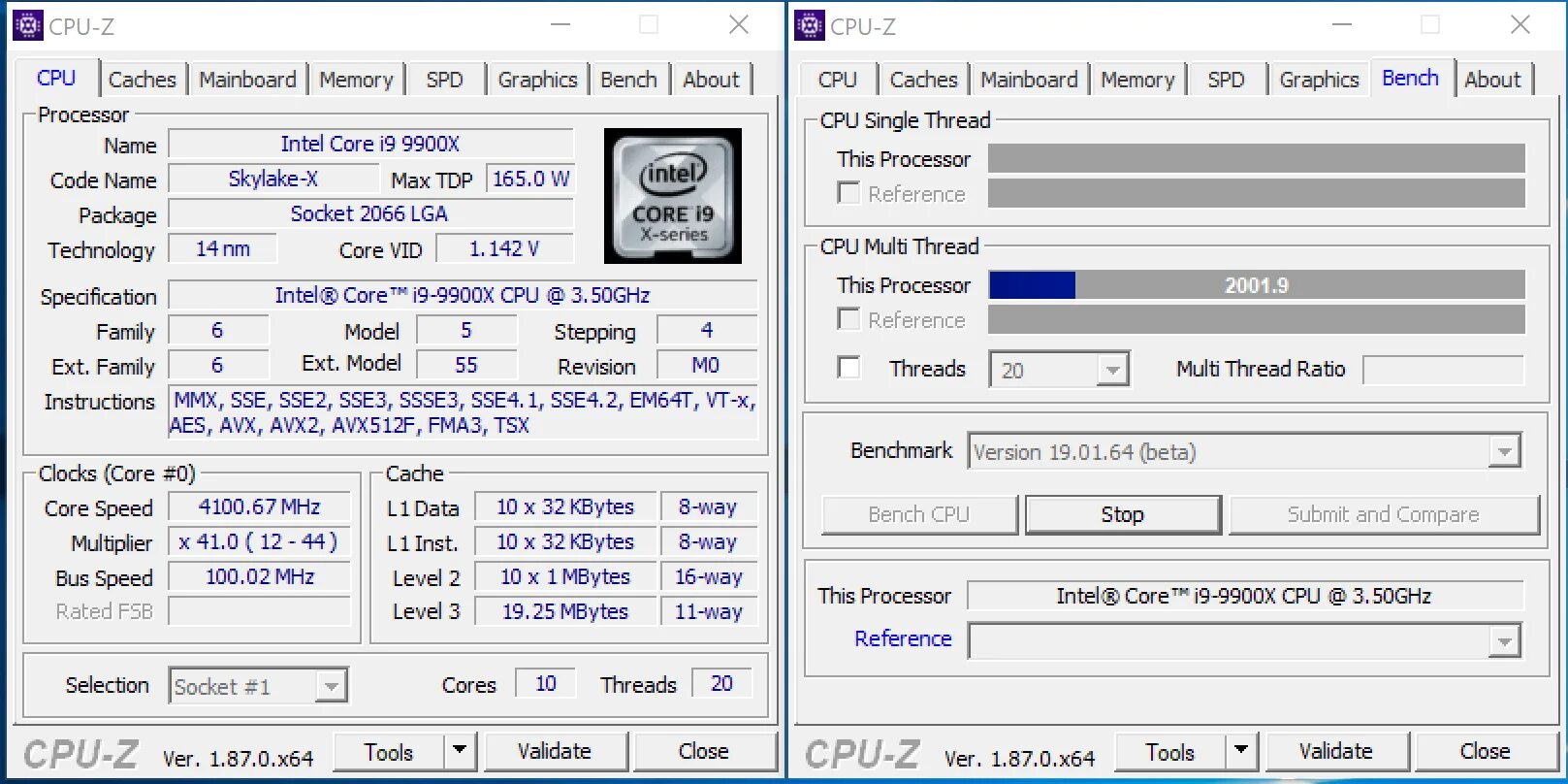Click Validate button in left window

tap(555, 752)
